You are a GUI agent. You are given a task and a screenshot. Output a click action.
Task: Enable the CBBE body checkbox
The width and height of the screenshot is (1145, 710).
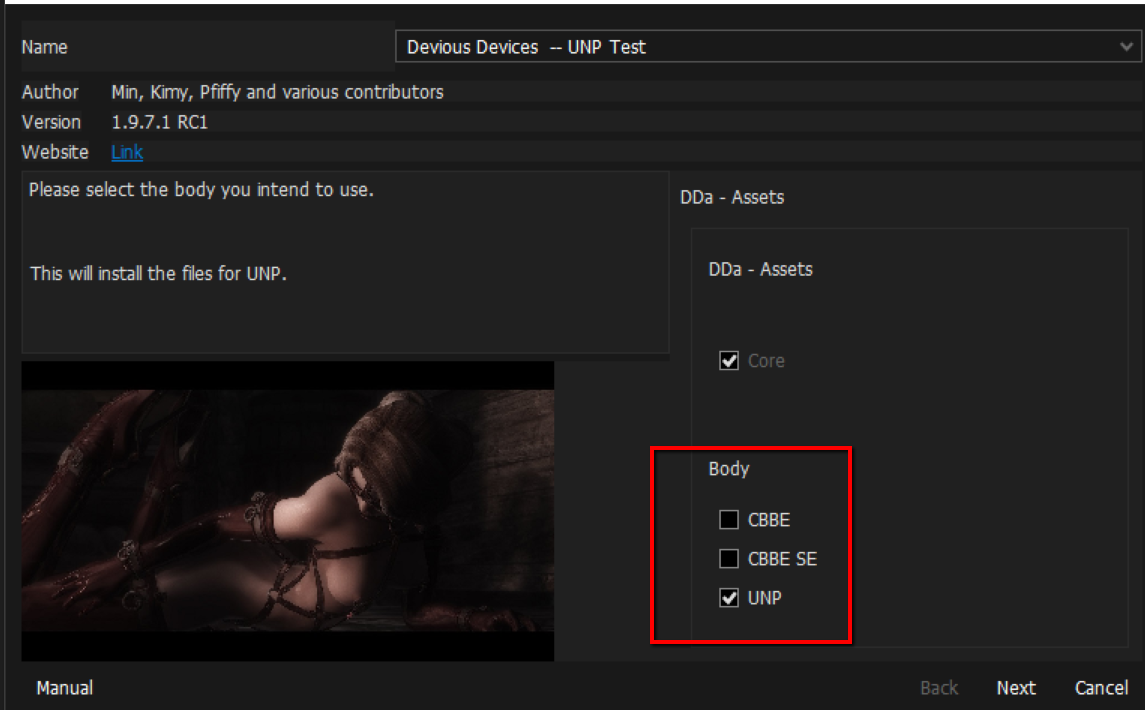point(729,519)
